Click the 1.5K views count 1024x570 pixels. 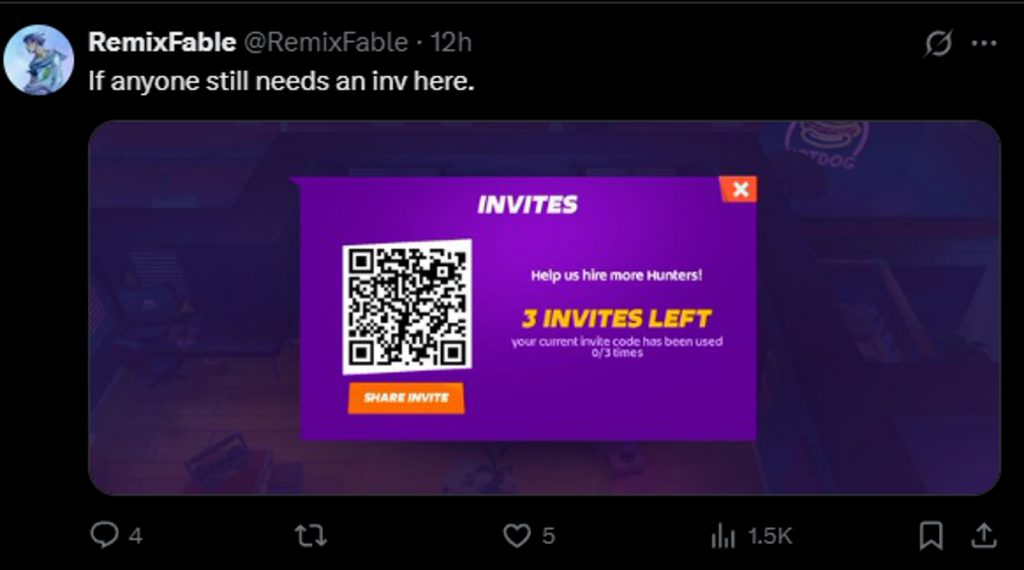click(770, 536)
